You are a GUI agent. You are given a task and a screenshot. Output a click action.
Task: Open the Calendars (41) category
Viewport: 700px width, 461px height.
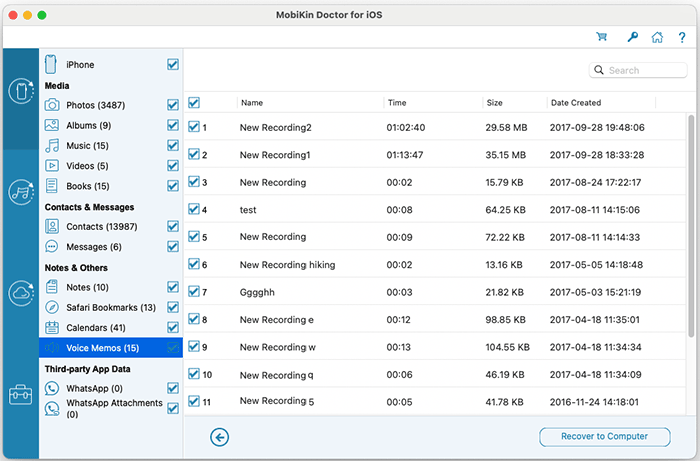(x=96, y=328)
